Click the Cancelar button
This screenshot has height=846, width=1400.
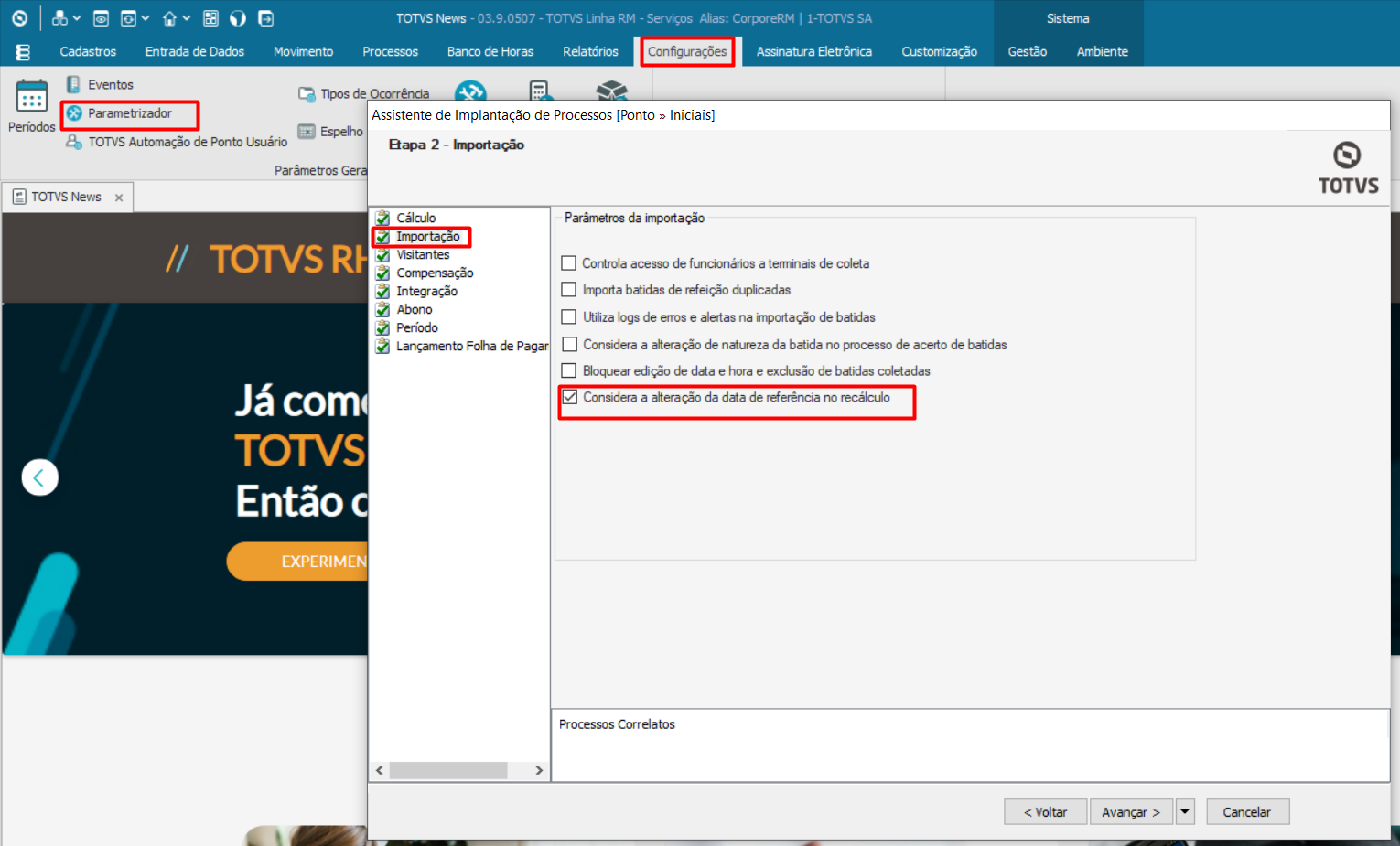pos(1247,812)
